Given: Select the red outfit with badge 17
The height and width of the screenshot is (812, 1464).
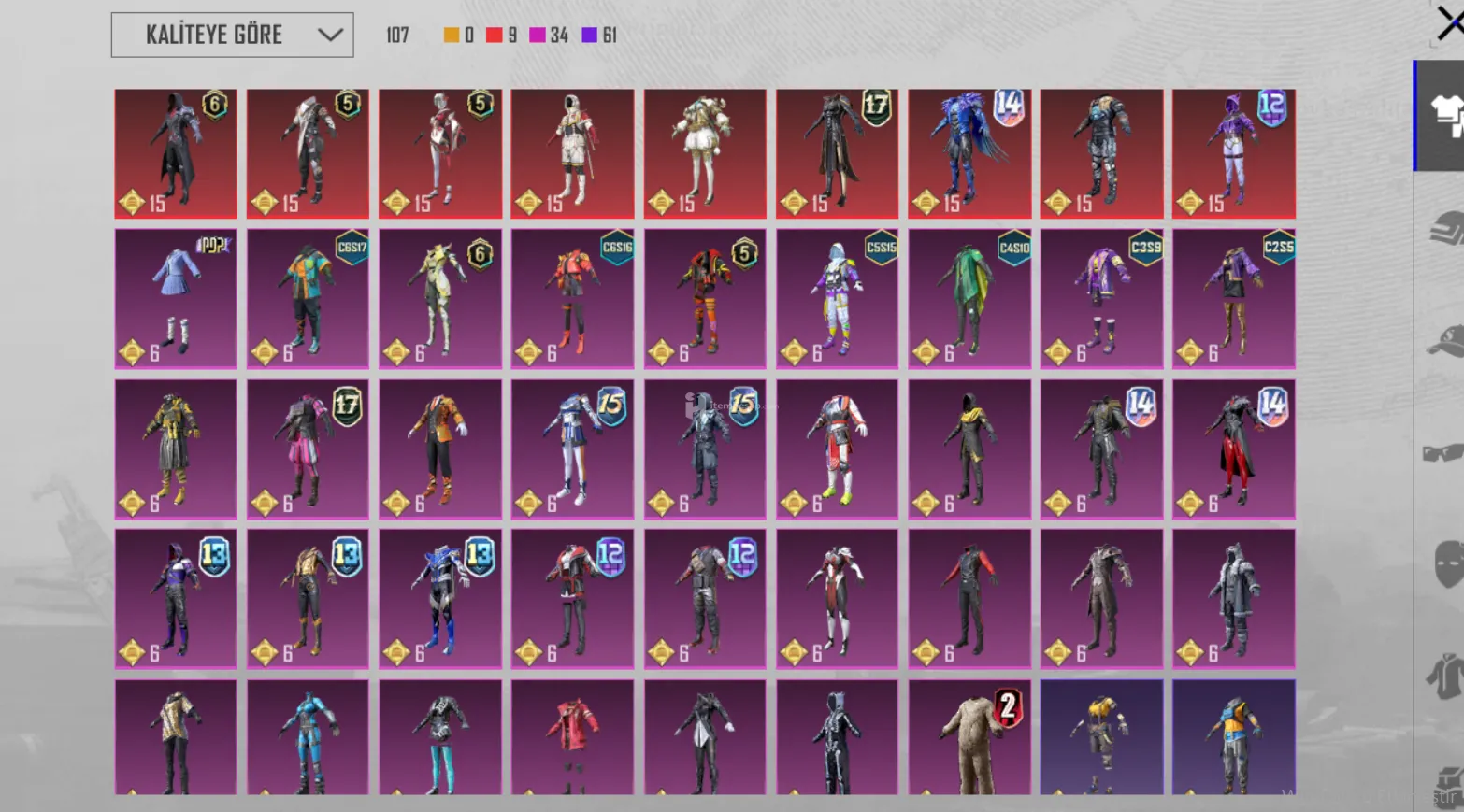Looking at the screenshot, I should pos(837,154).
